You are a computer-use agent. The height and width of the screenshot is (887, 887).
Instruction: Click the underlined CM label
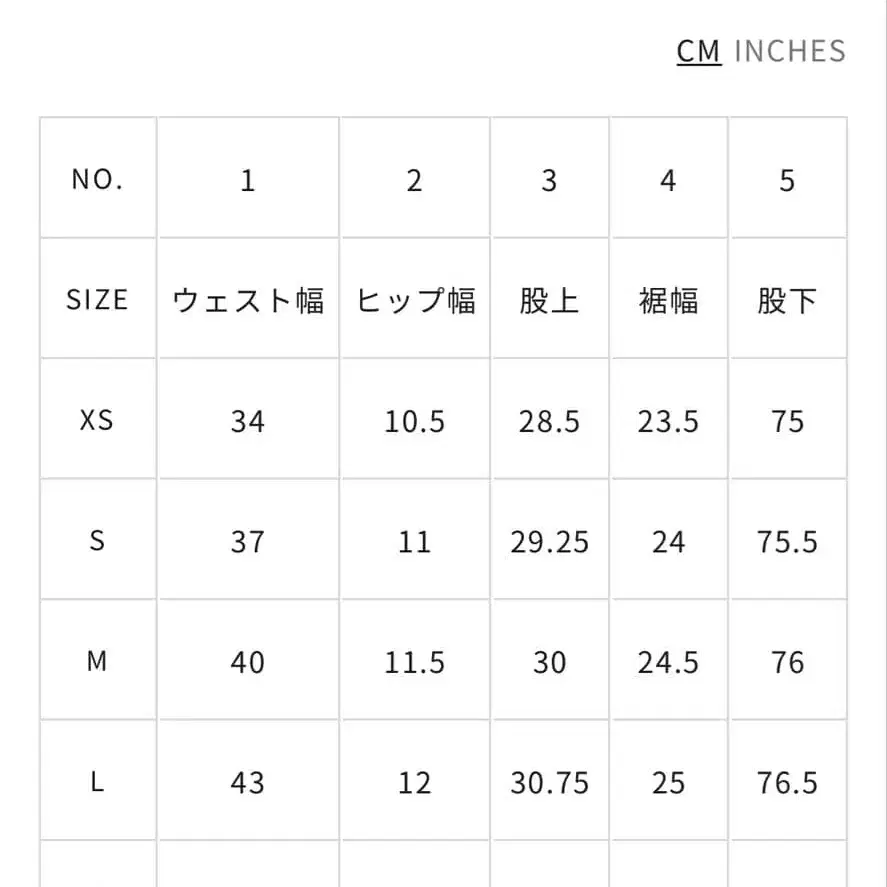[x=698, y=51]
